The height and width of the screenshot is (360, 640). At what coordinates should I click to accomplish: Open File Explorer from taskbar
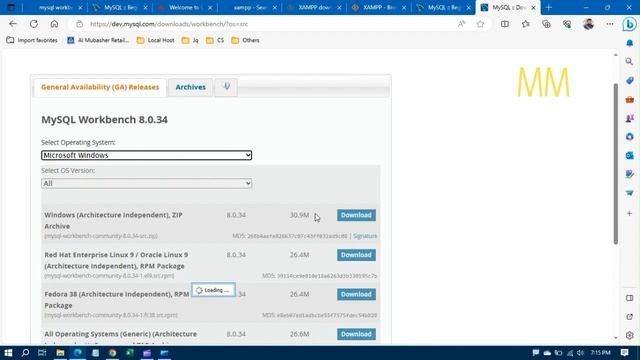tap(60, 353)
